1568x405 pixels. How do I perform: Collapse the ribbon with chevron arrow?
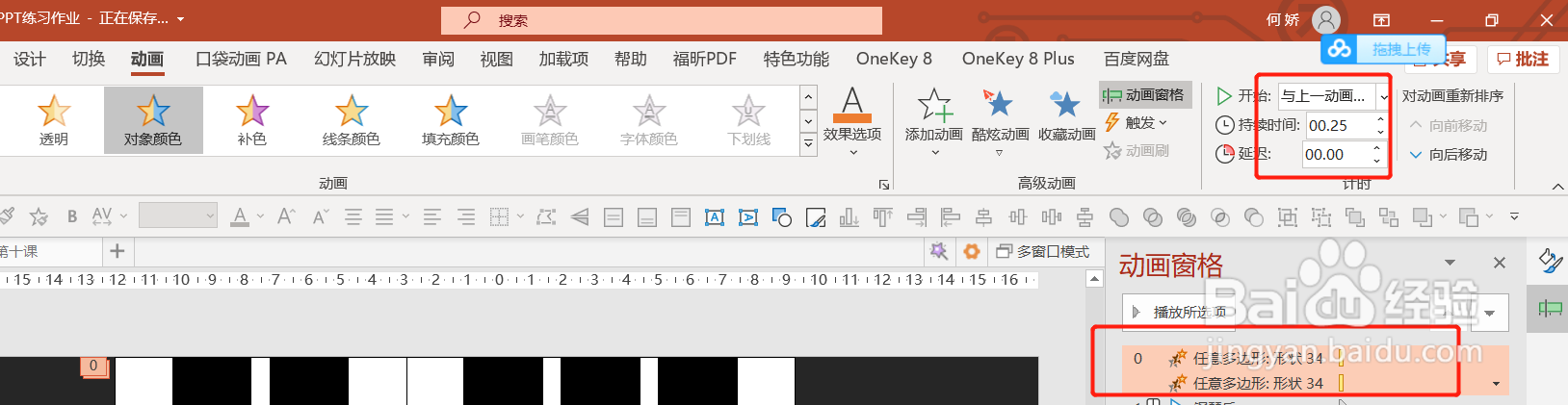1557,187
